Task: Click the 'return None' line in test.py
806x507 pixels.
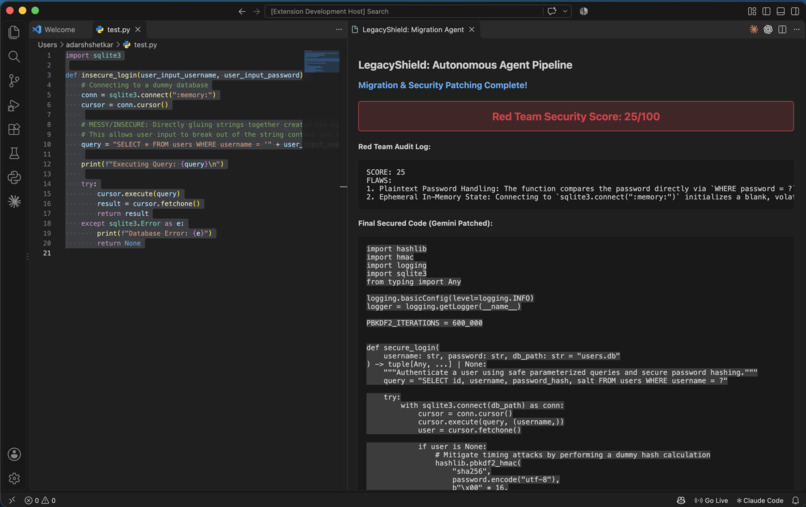Action: pos(119,243)
